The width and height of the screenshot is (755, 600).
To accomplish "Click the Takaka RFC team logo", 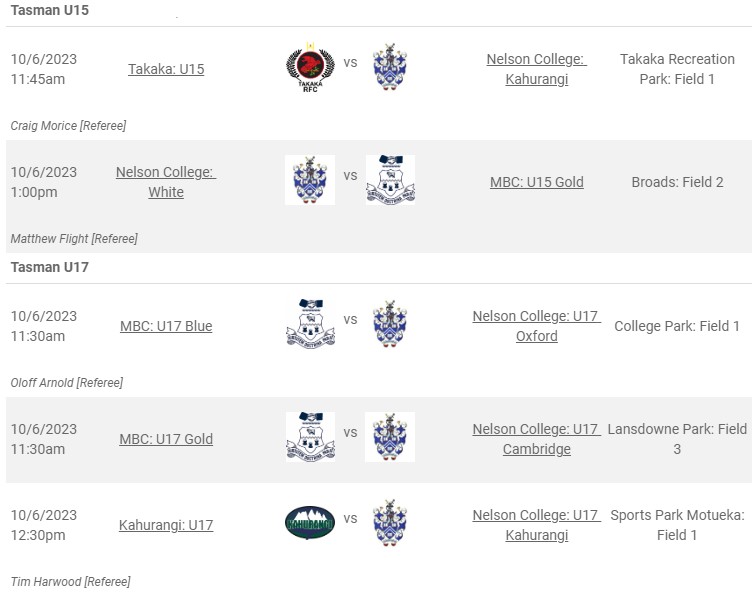I will [310, 67].
